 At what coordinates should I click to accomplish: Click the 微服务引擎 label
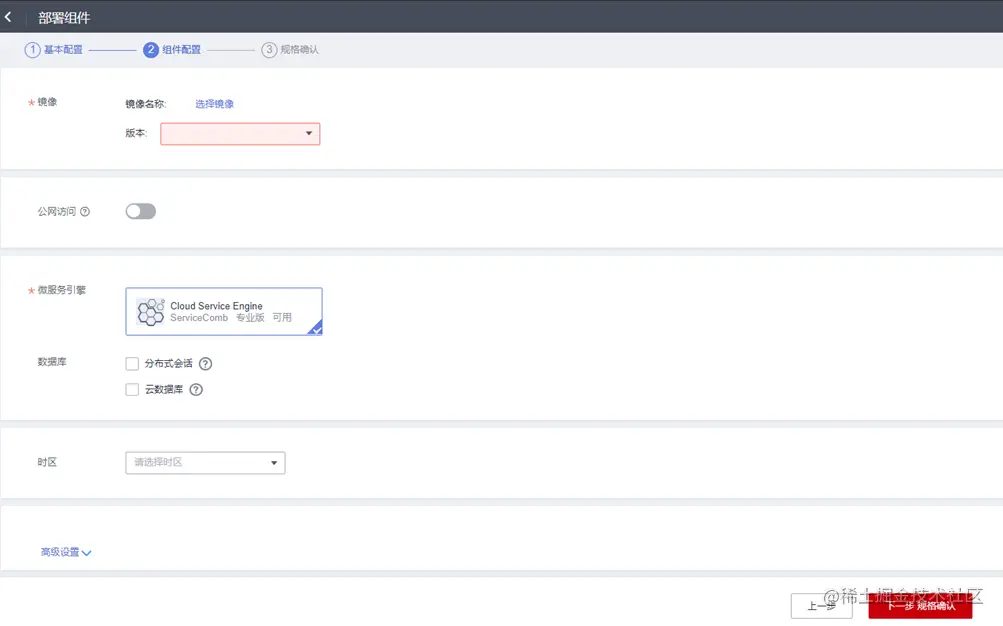tap(61, 290)
